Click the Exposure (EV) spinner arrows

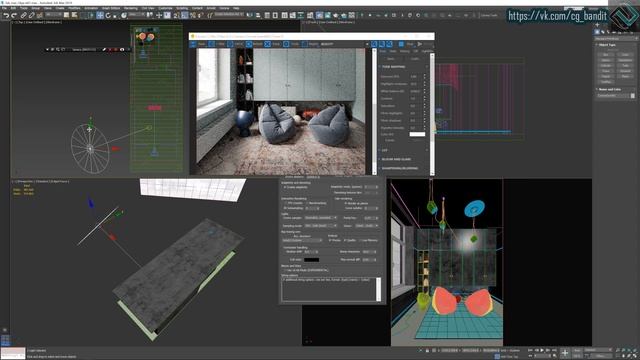click(x=424, y=76)
